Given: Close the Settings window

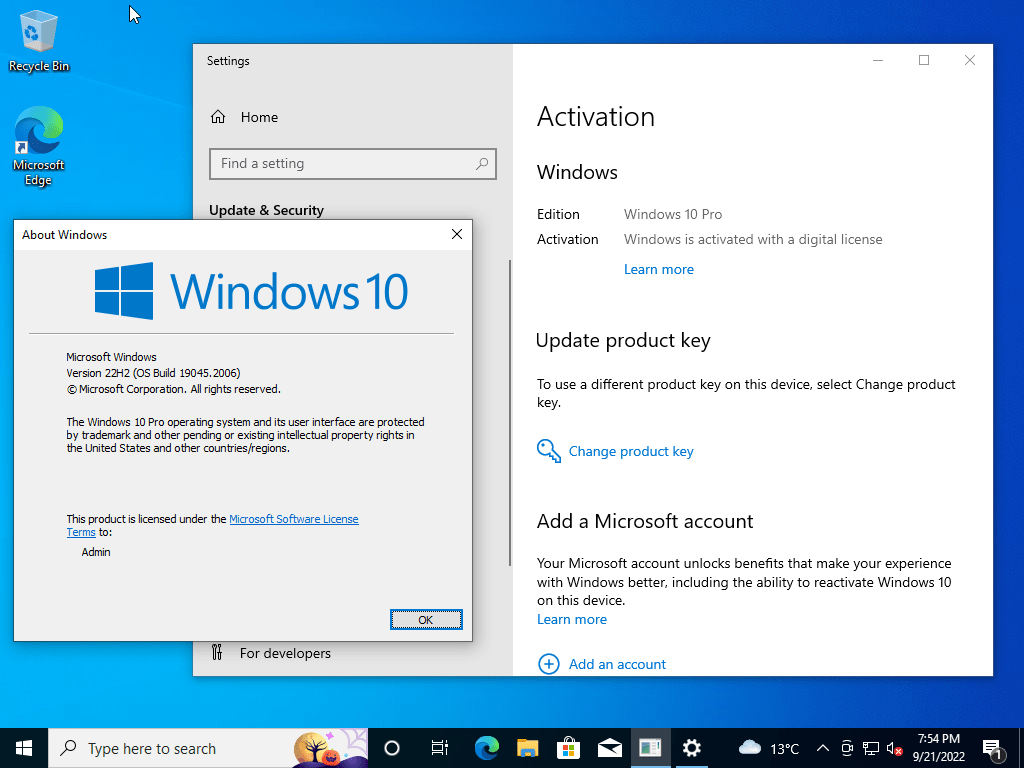Looking at the screenshot, I should pos(970,60).
